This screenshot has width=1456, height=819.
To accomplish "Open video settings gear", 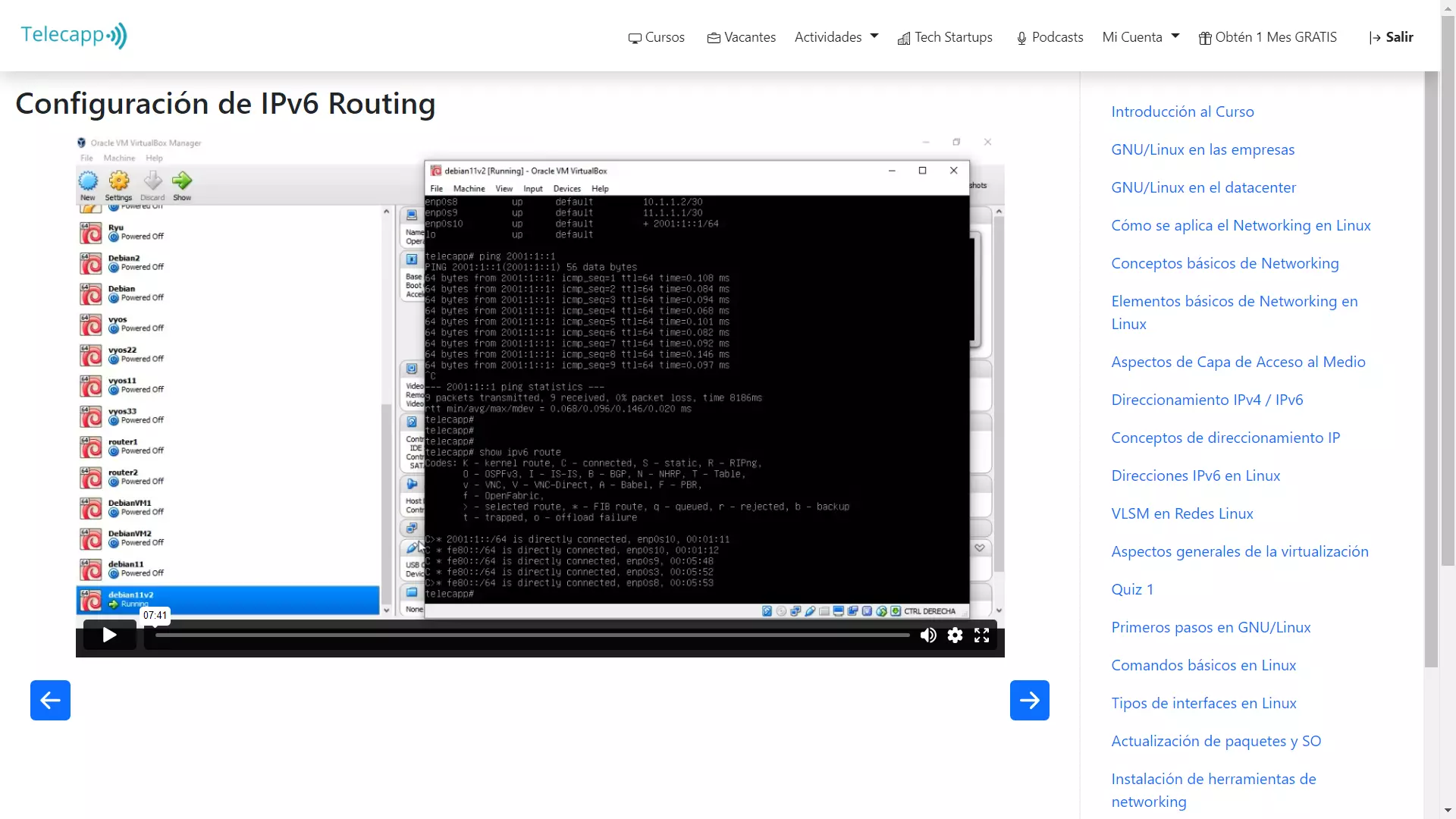I will point(955,635).
